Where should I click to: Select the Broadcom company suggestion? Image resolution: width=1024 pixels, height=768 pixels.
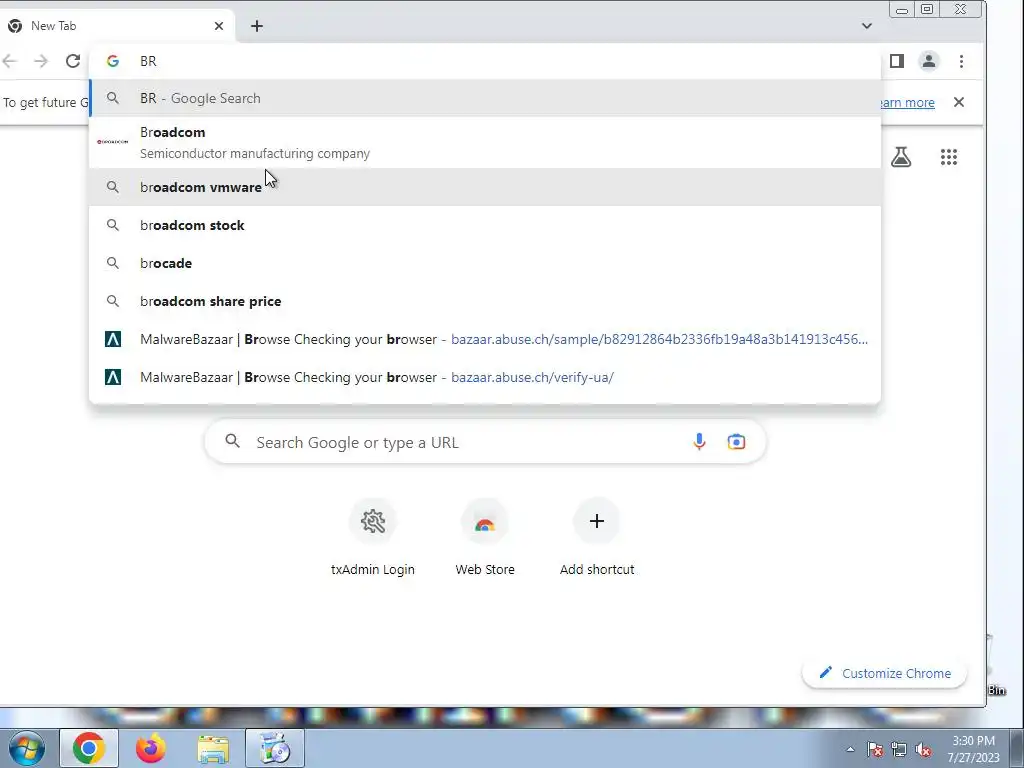(485, 142)
